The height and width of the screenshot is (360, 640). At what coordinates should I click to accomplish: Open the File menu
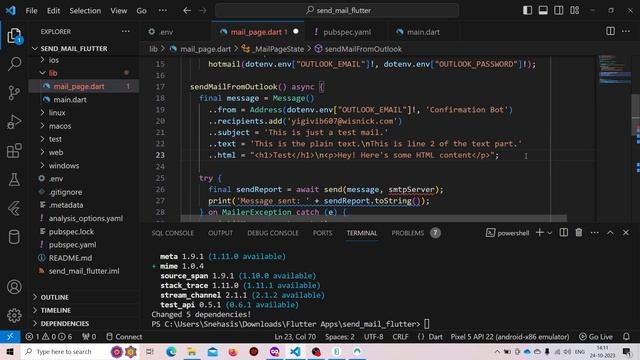pyautogui.click(x=31, y=11)
